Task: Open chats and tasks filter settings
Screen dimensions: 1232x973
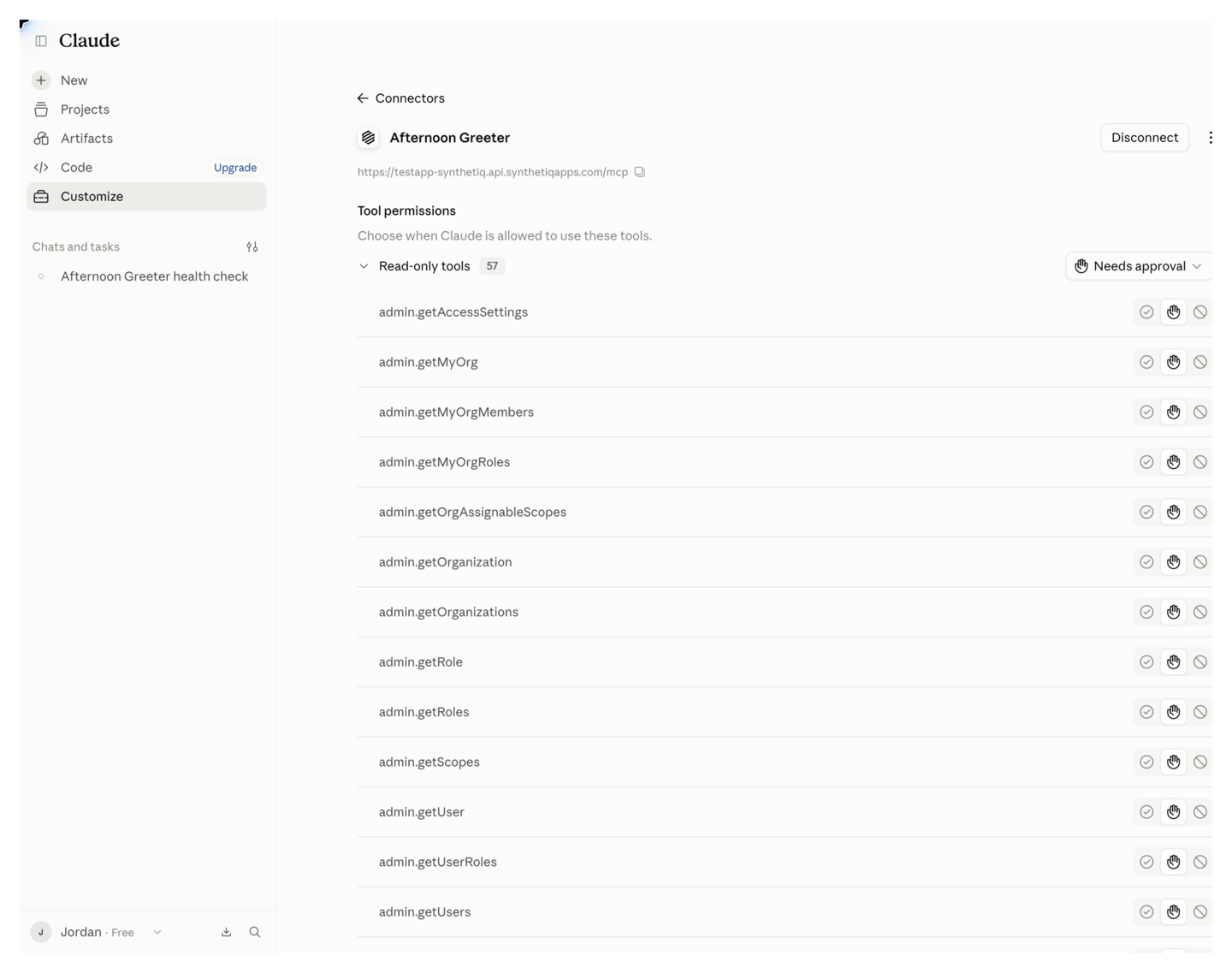Action: click(x=252, y=247)
